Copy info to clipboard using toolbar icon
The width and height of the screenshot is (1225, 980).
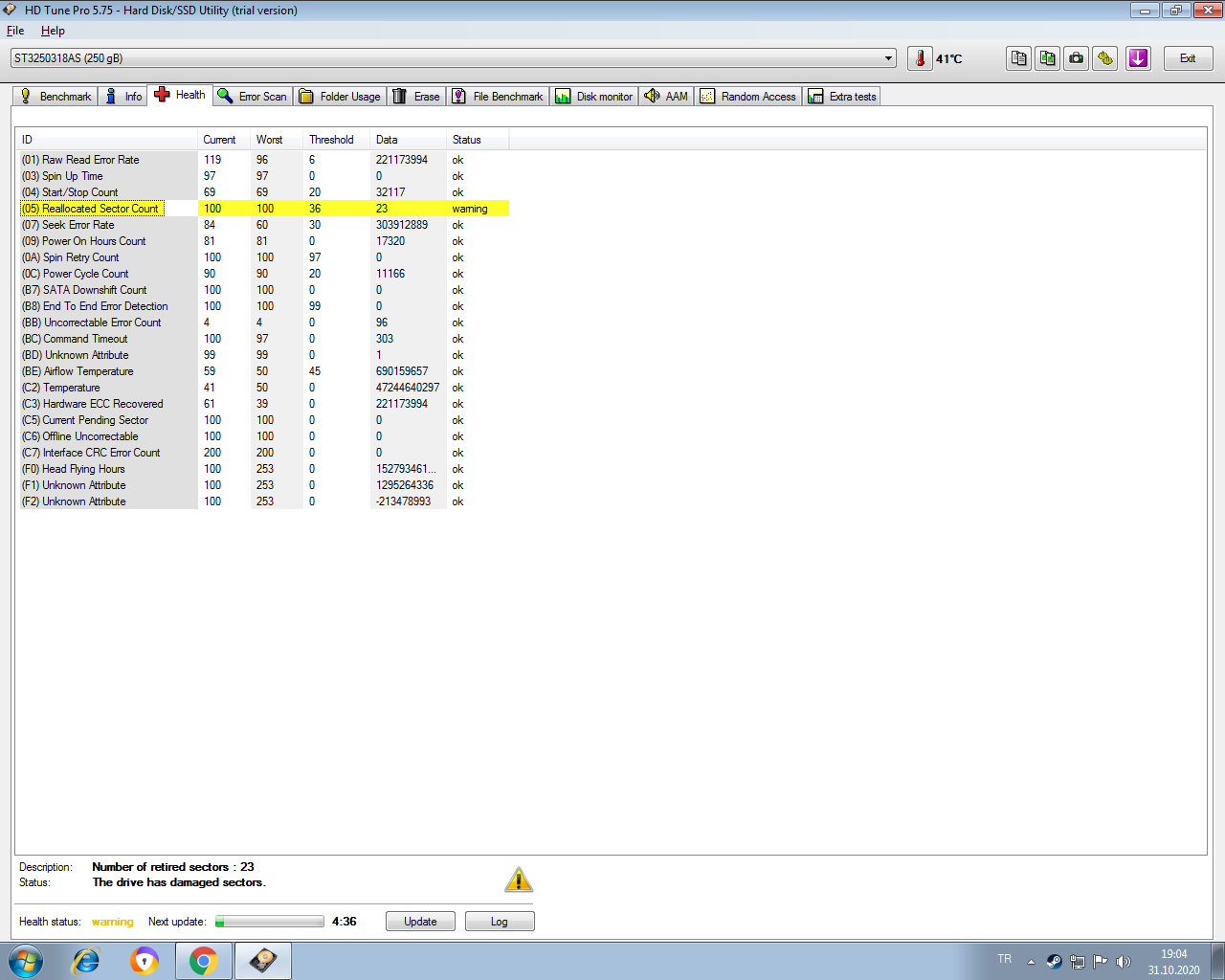click(1019, 58)
